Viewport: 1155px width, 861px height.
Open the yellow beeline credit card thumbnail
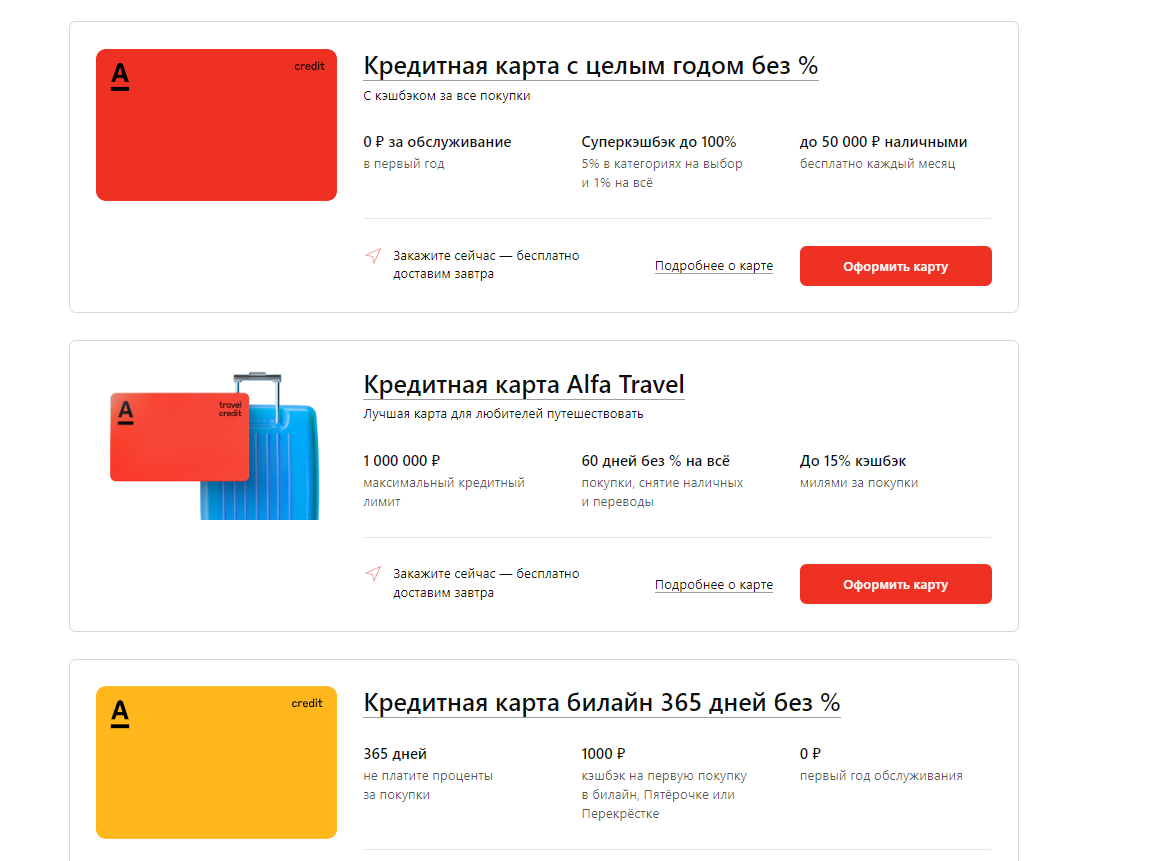coord(217,762)
